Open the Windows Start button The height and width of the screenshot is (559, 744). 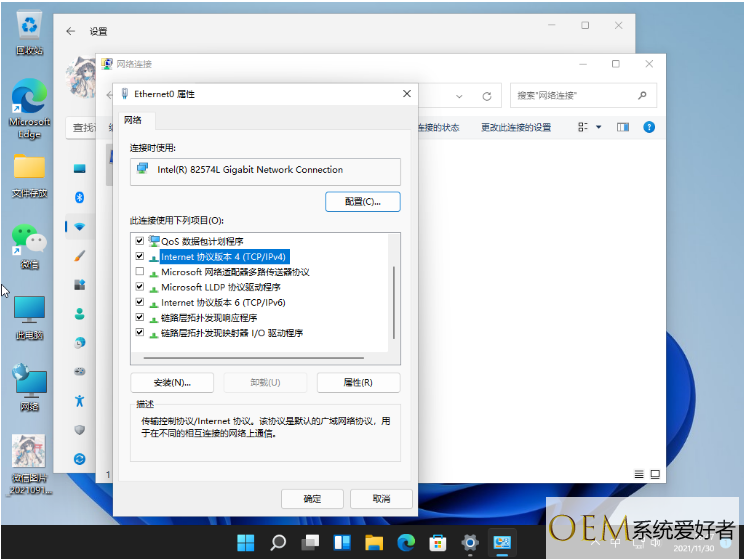[245, 543]
